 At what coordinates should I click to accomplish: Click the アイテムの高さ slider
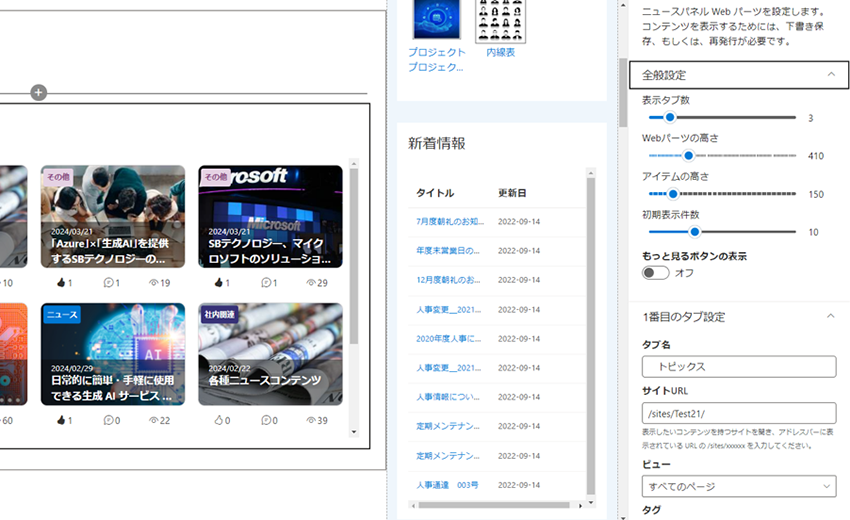(722, 194)
